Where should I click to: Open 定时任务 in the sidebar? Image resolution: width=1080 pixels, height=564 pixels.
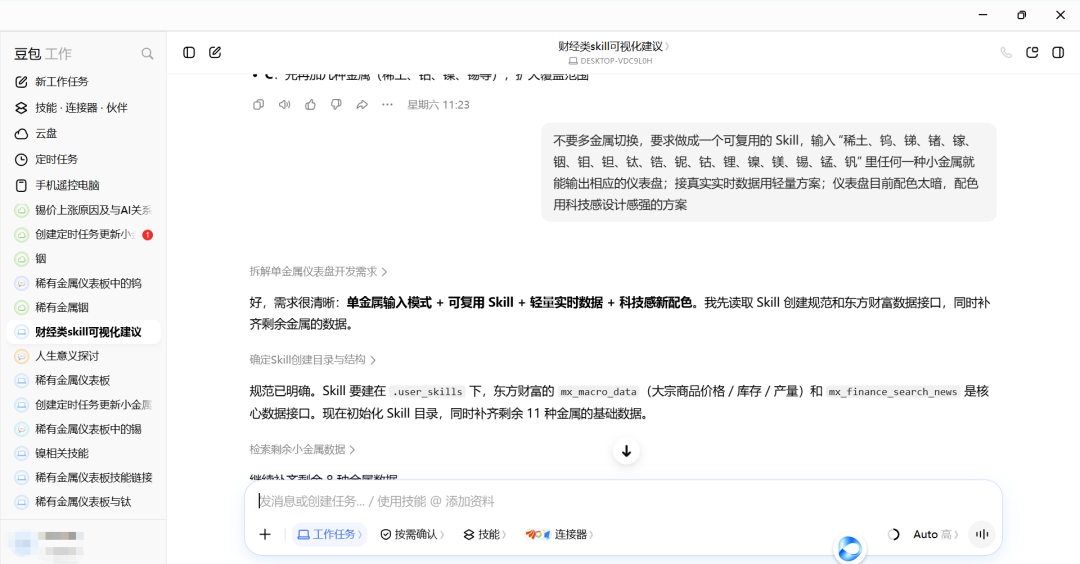pos(83,159)
